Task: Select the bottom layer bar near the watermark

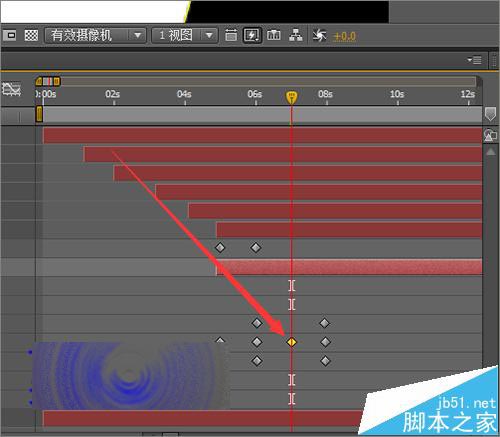Action: click(203, 419)
